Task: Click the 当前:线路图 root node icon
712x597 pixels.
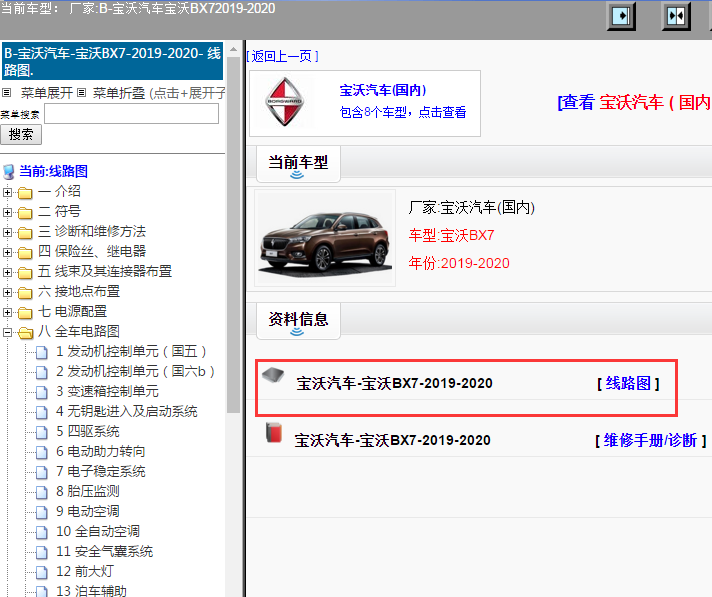Action: [9, 171]
